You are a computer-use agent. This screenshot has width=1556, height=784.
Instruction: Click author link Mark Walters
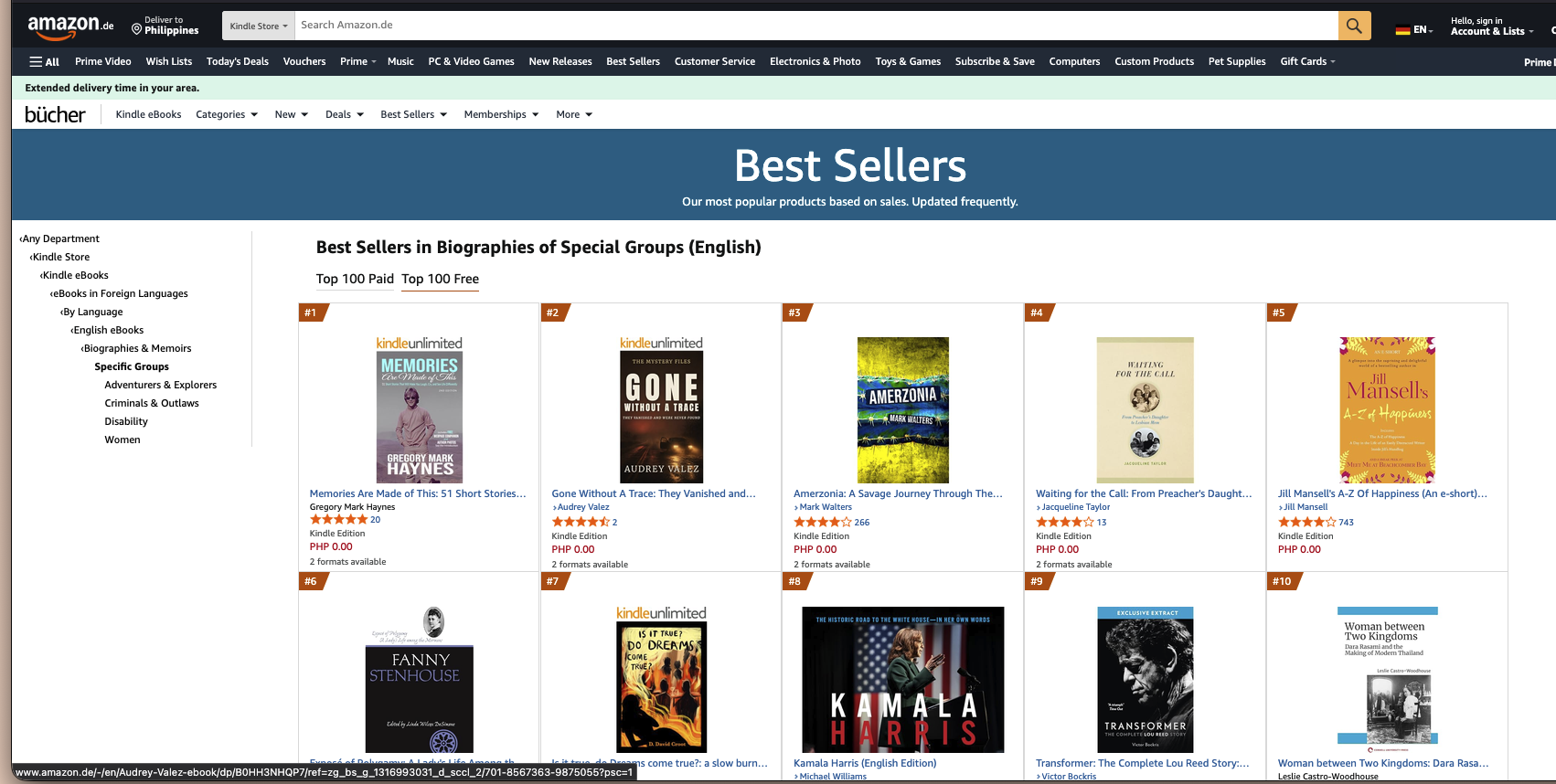826,507
